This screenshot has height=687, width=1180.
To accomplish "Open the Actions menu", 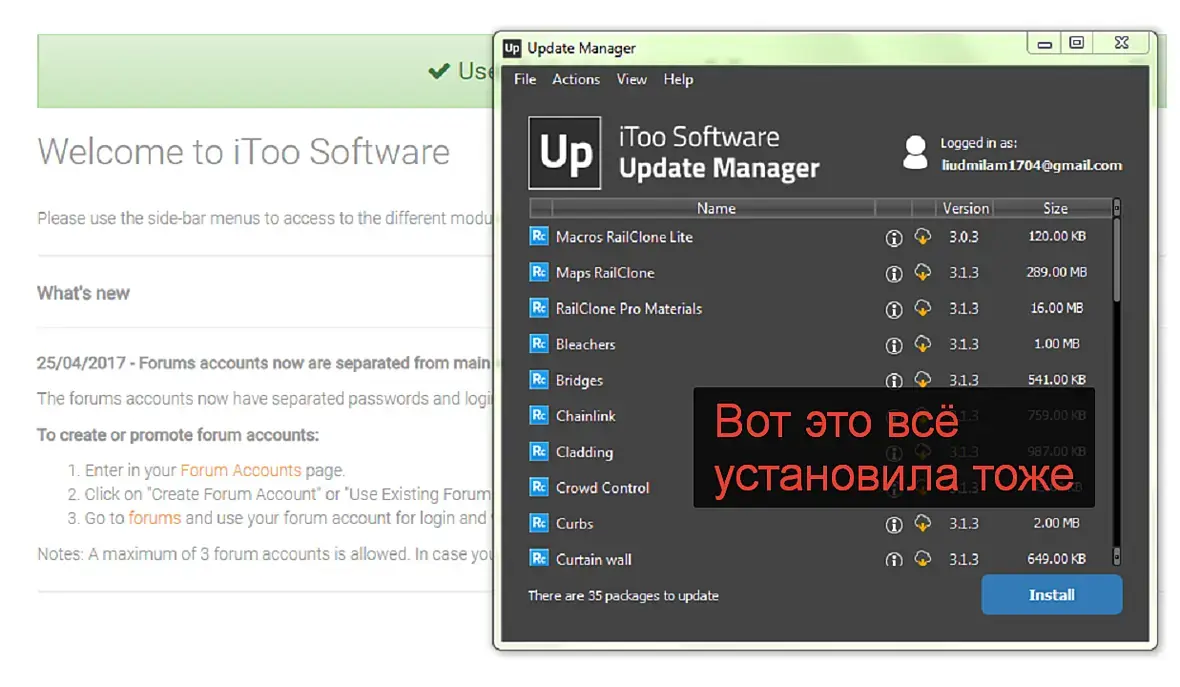I will (576, 79).
